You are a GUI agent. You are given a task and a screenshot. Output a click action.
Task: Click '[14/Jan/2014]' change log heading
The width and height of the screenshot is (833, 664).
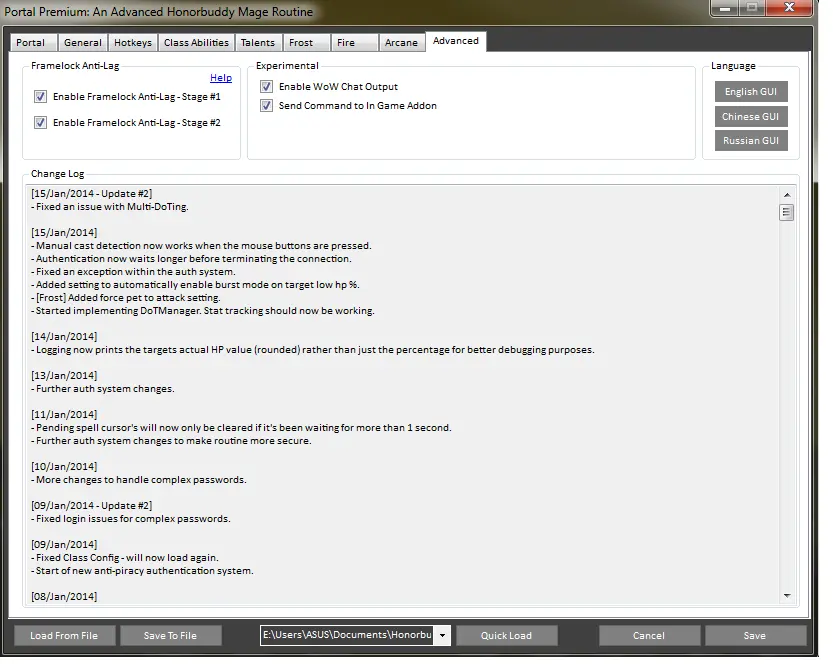pyautogui.click(x=64, y=337)
